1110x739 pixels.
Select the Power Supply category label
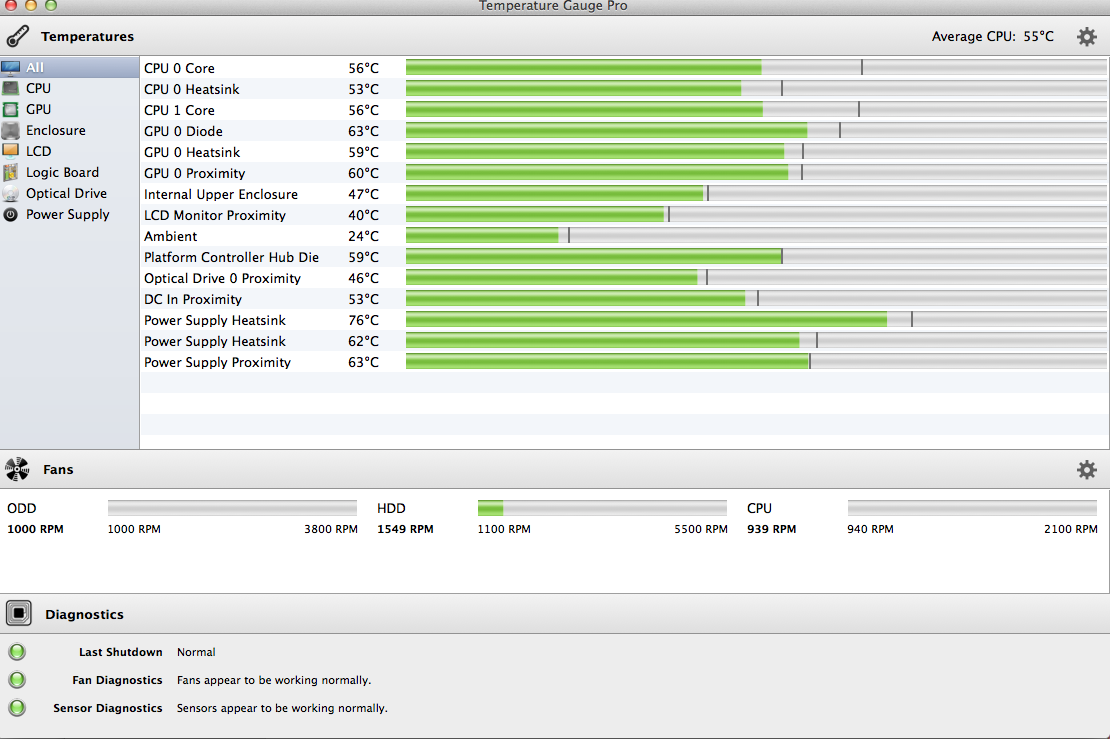point(68,214)
